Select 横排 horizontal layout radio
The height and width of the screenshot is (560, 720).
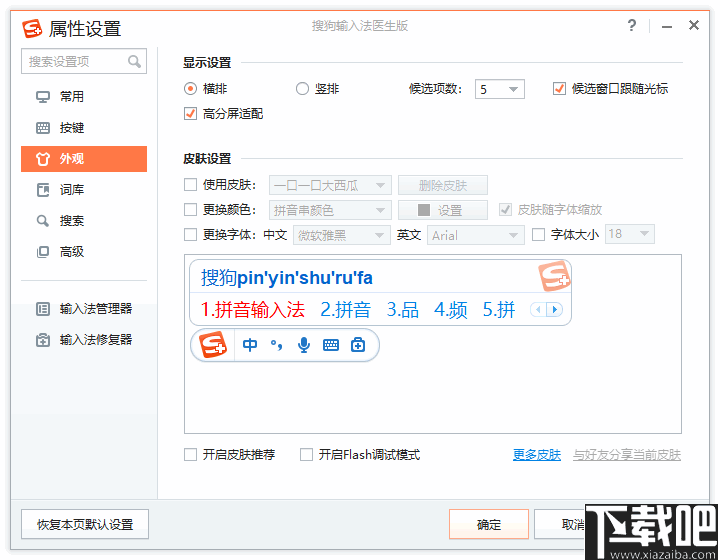[x=190, y=89]
